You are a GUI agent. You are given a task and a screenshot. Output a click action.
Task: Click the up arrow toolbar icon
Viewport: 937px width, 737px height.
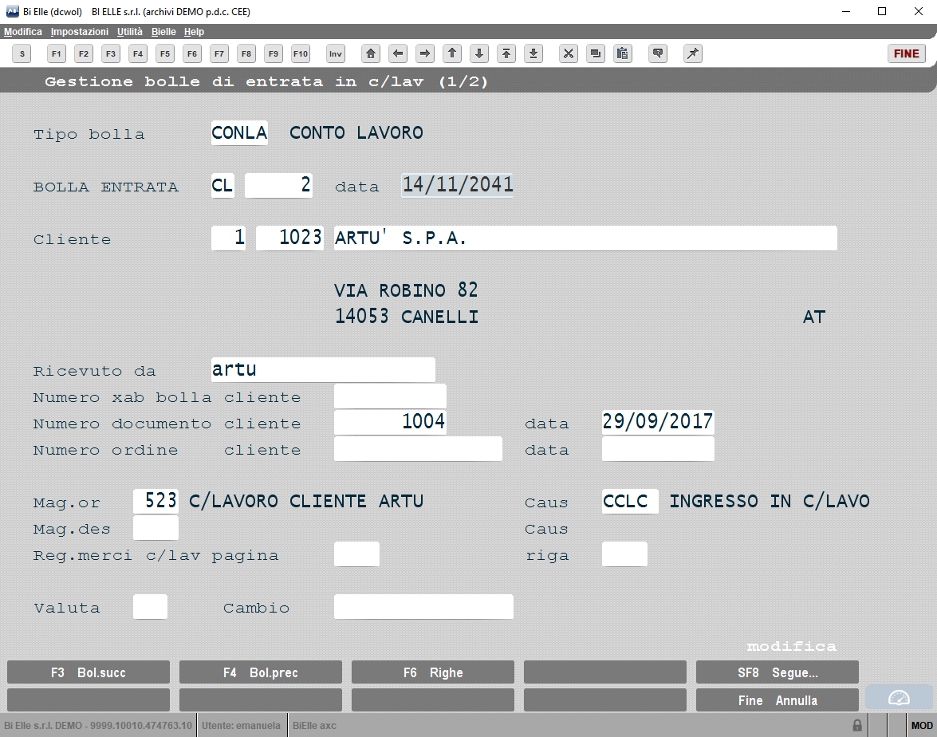[x=452, y=54]
